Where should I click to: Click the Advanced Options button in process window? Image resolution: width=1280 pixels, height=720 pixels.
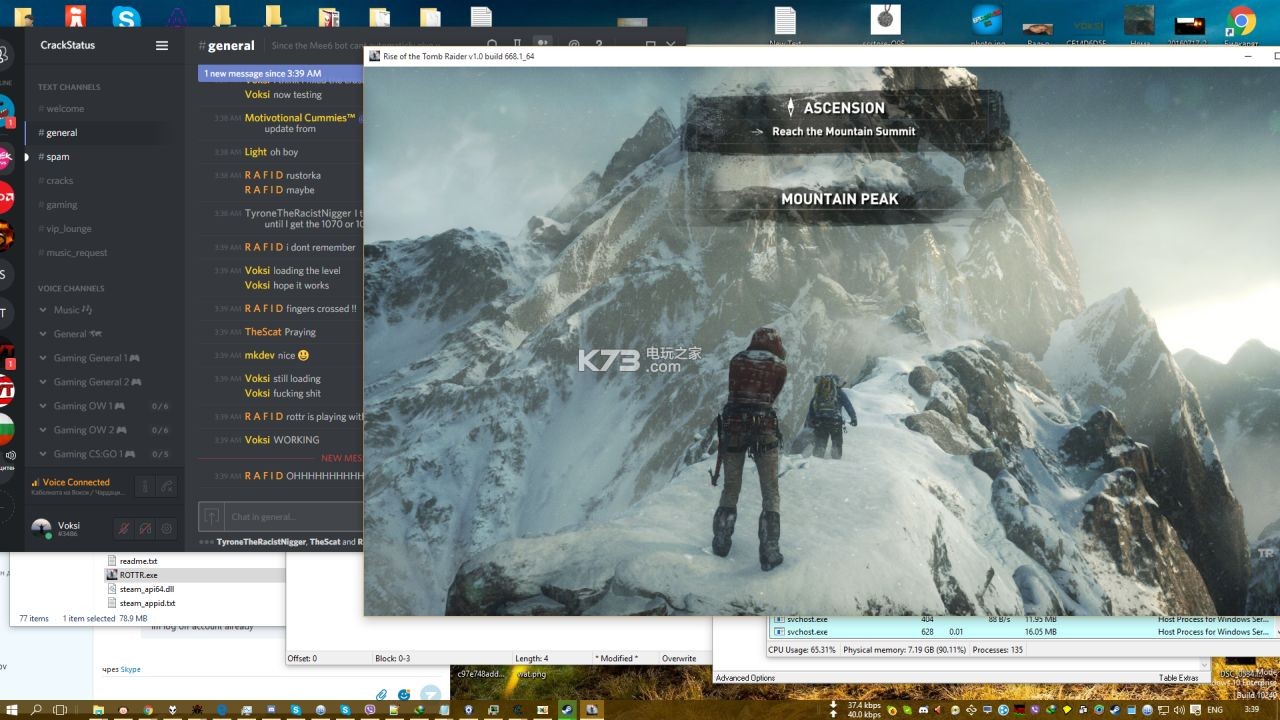click(745, 678)
